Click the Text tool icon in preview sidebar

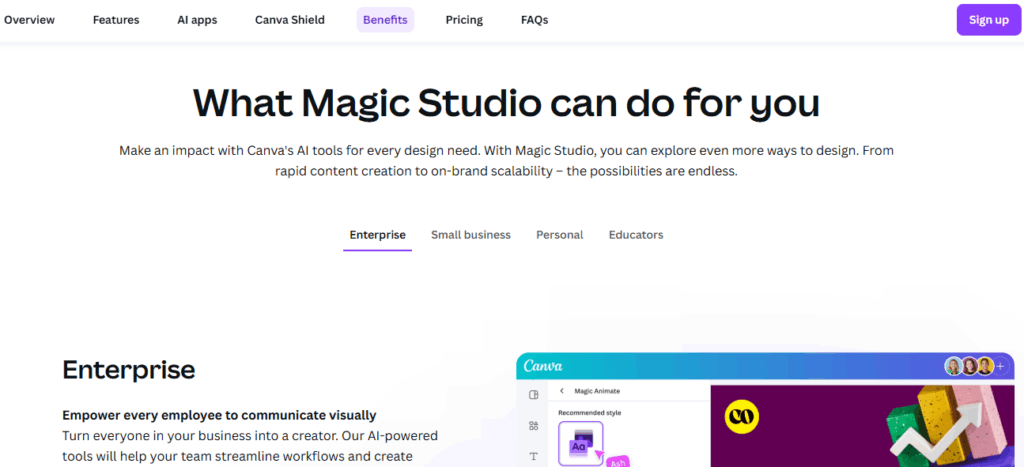click(534, 457)
